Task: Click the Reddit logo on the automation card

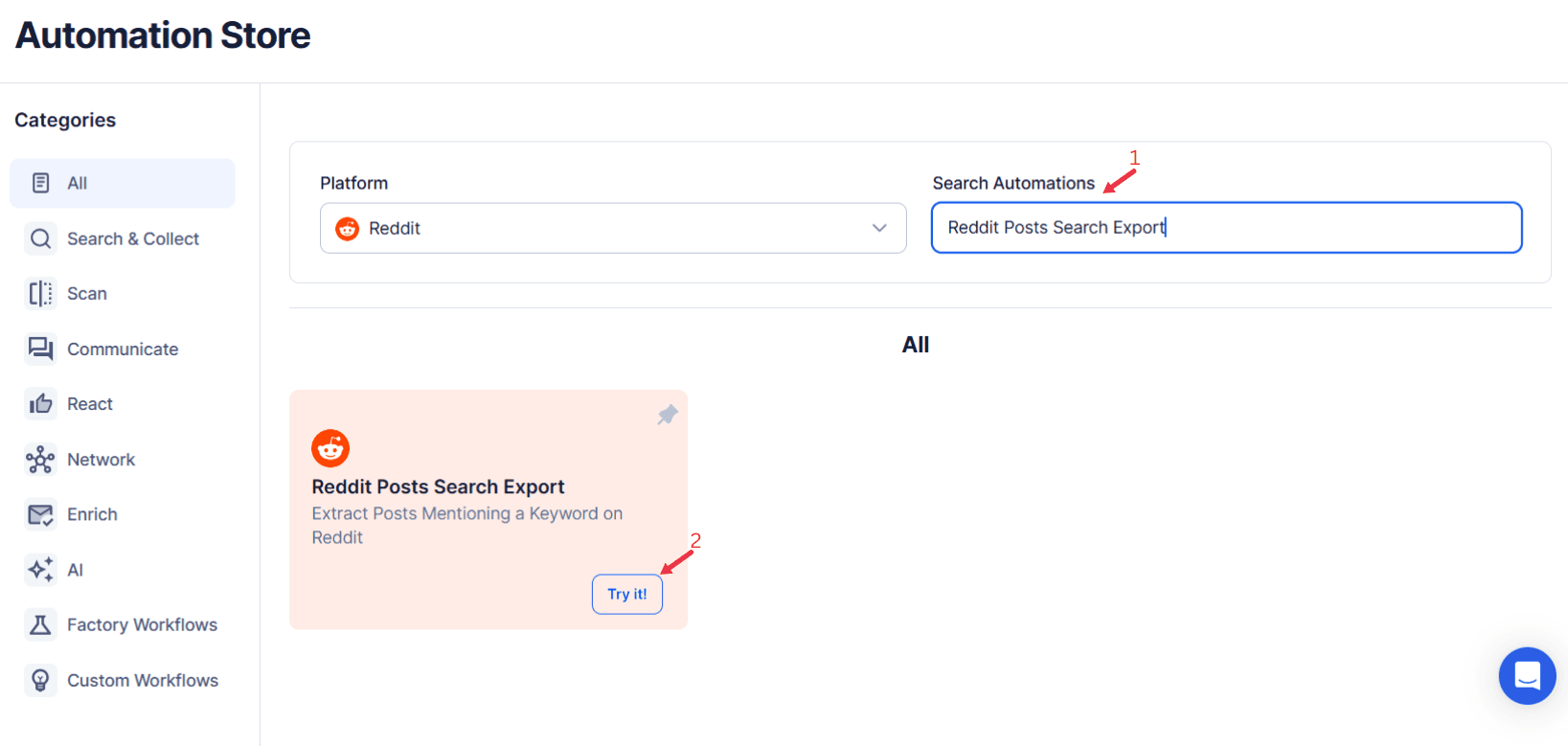Action: [330, 447]
